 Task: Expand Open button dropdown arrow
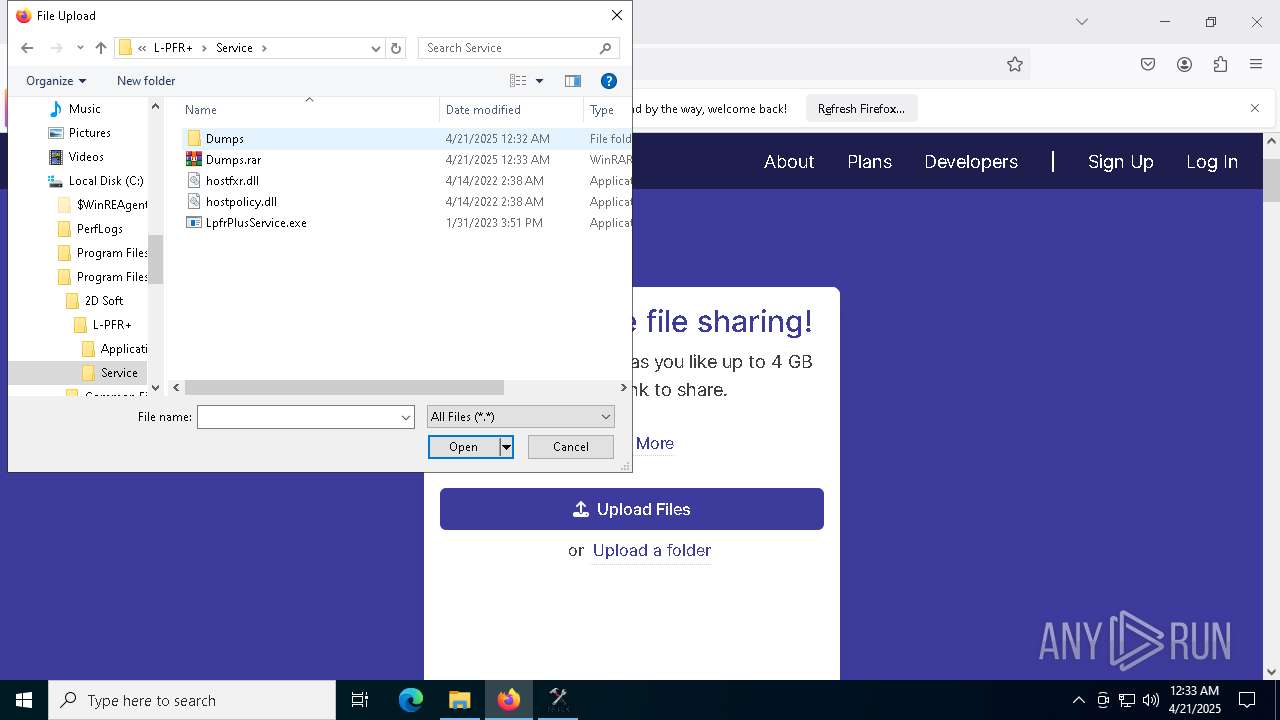[x=506, y=447]
